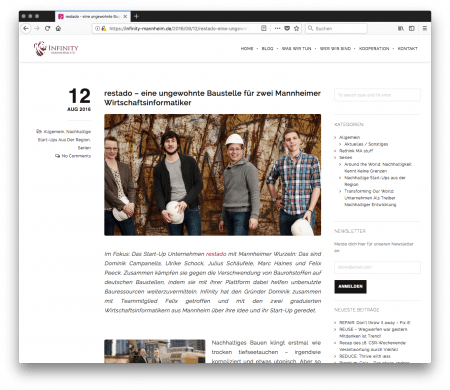
Task: Close the restado browser tab
Action: coord(125,16)
